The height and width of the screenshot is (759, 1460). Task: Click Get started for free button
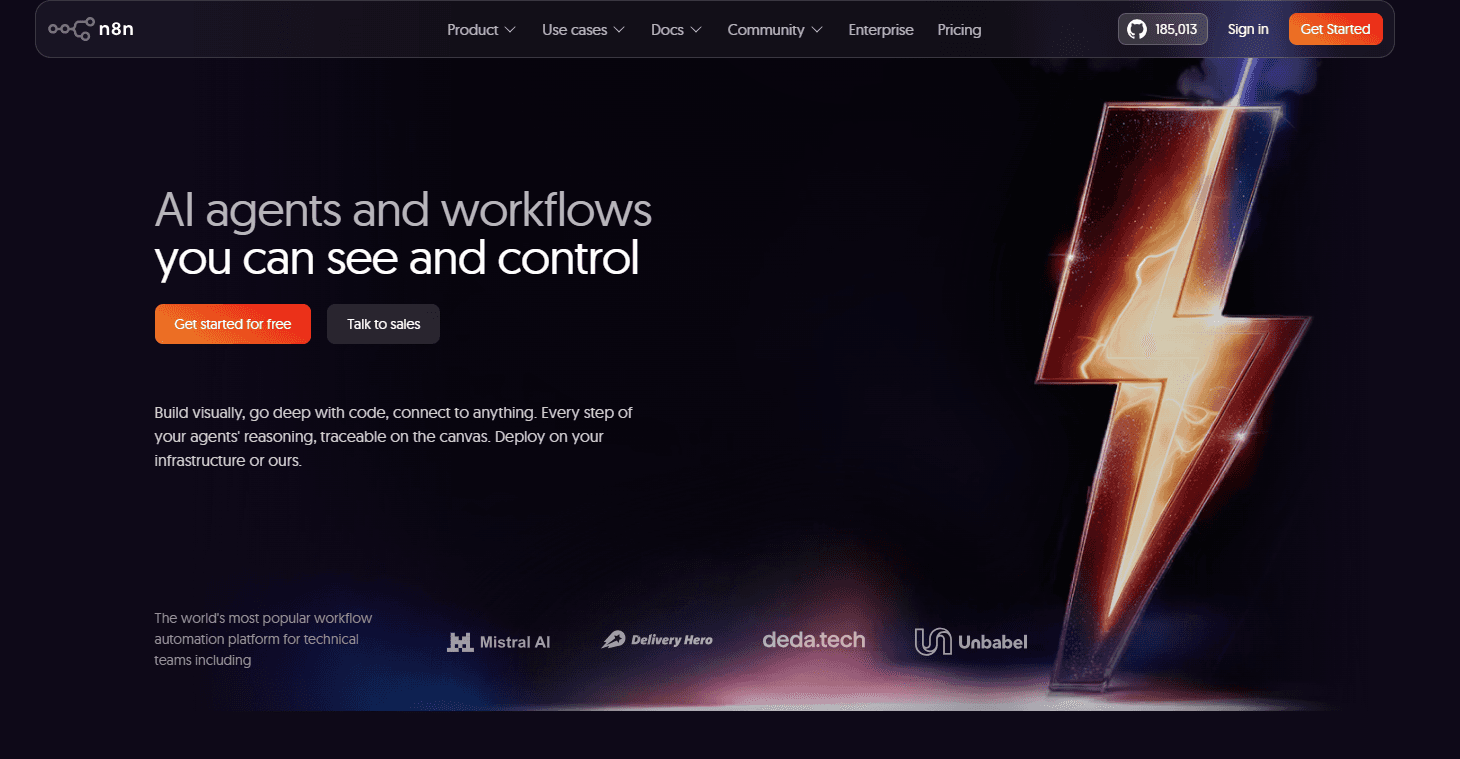point(233,324)
